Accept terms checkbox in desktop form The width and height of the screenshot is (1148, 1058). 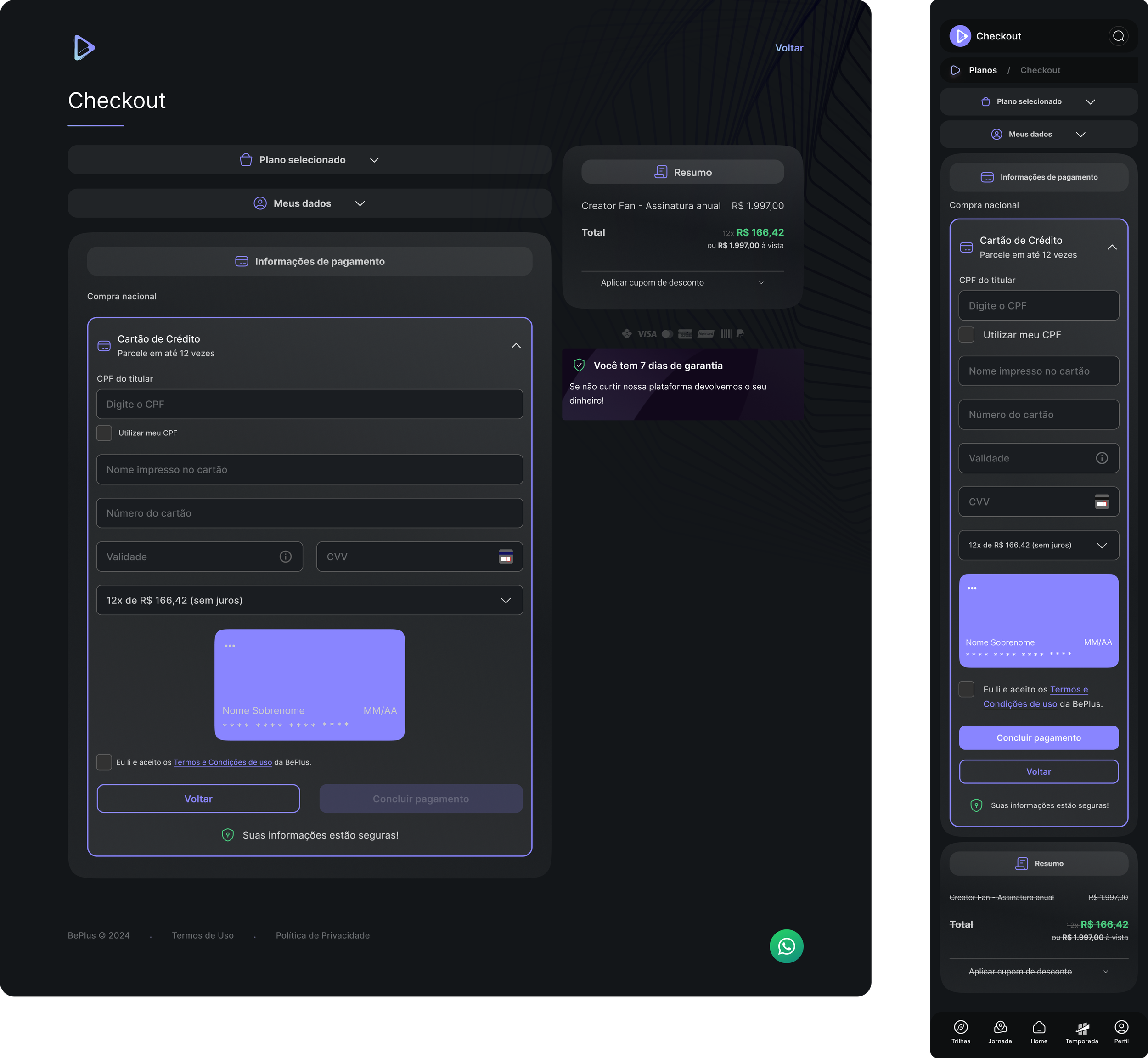(x=104, y=762)
